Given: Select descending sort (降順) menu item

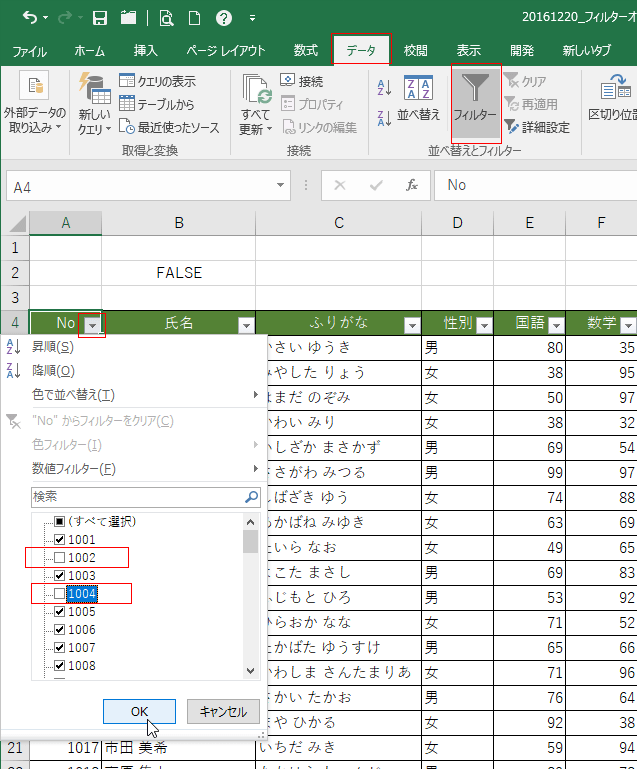Looking at the screenshot, I should coord(52,371).
